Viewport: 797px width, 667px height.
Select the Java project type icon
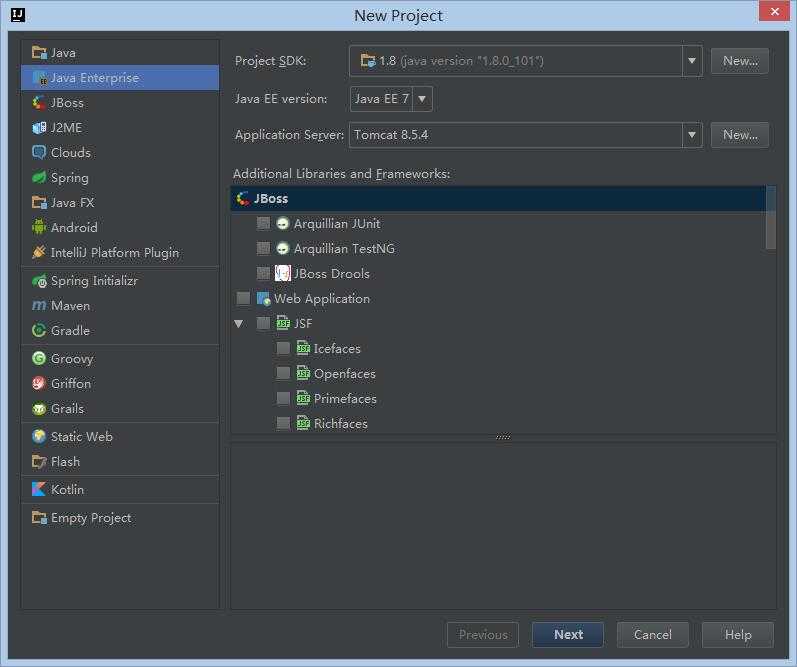pos(39,52)
